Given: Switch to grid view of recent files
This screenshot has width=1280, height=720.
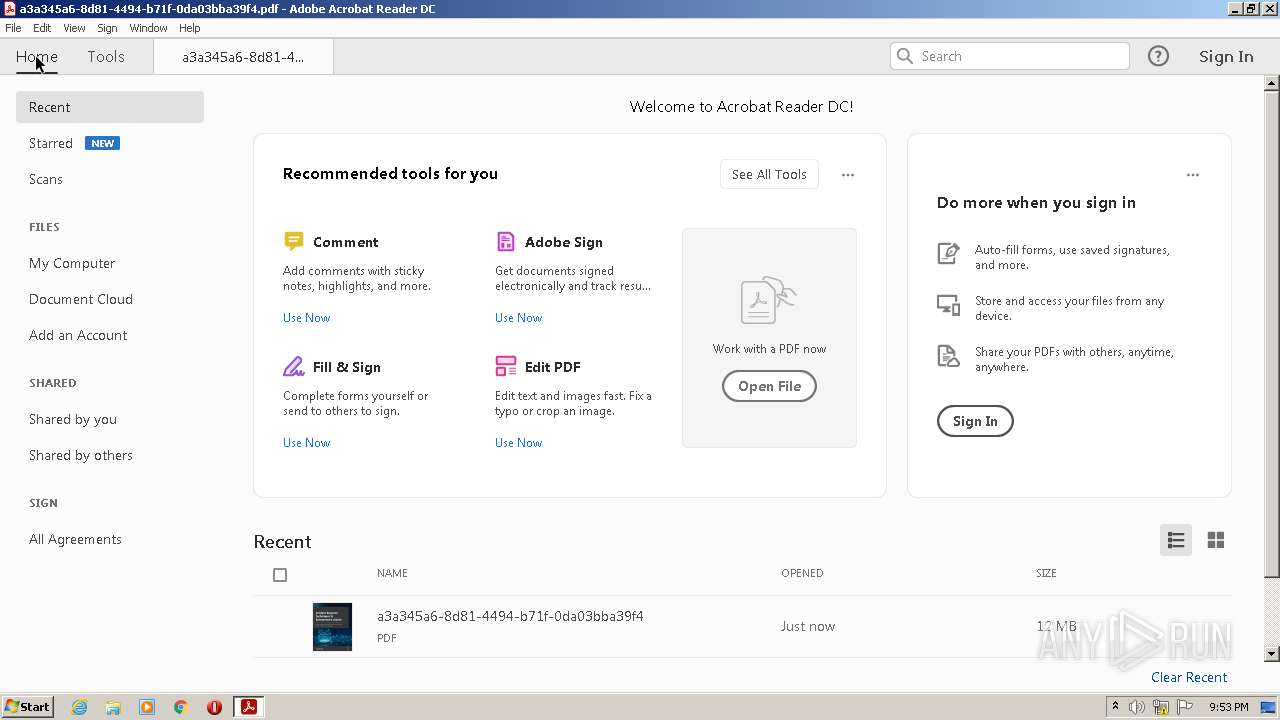Looking at the screenshot, I should point(1216,540).
